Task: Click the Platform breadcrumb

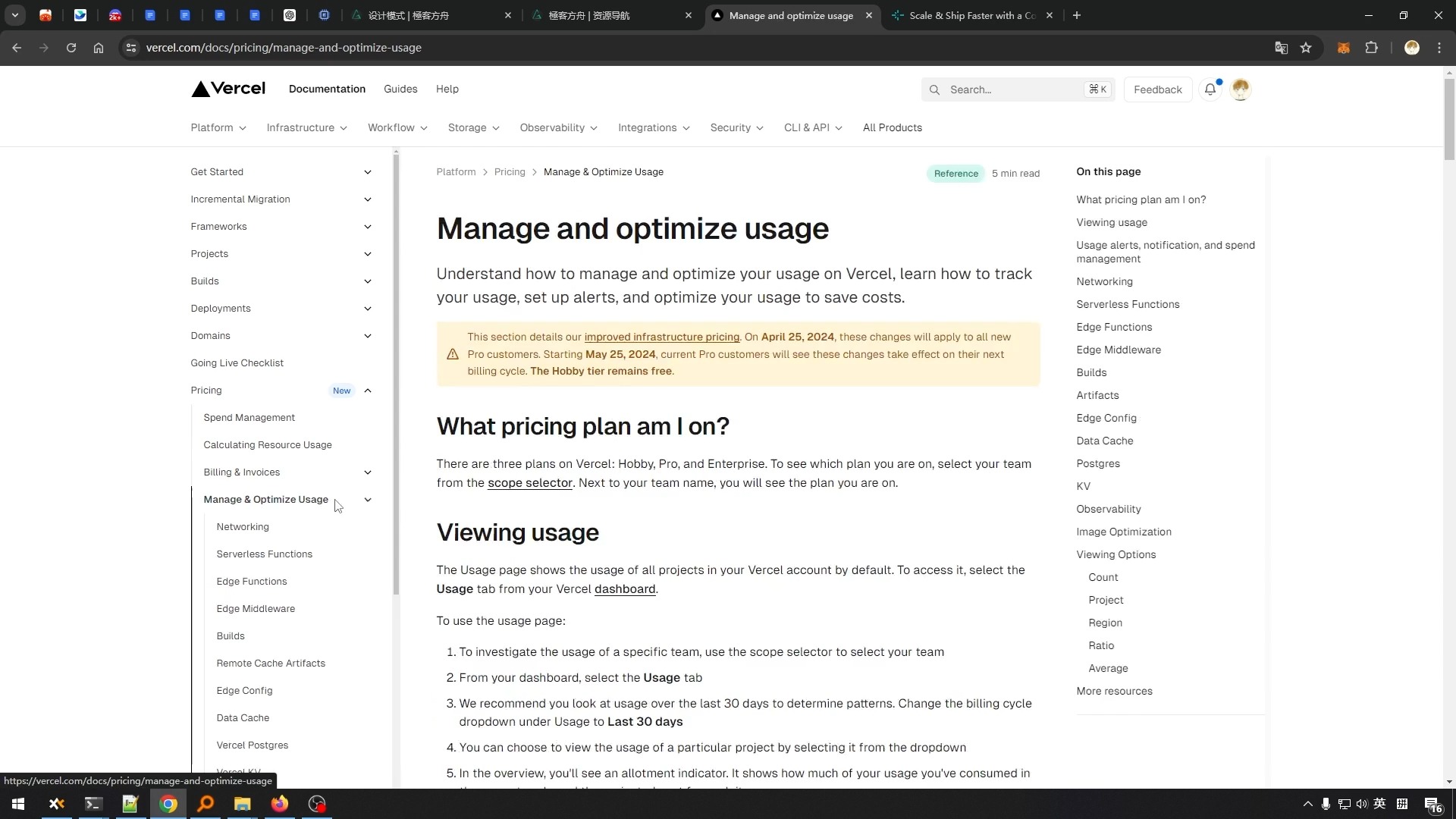Action: click(x=457, y=172)
